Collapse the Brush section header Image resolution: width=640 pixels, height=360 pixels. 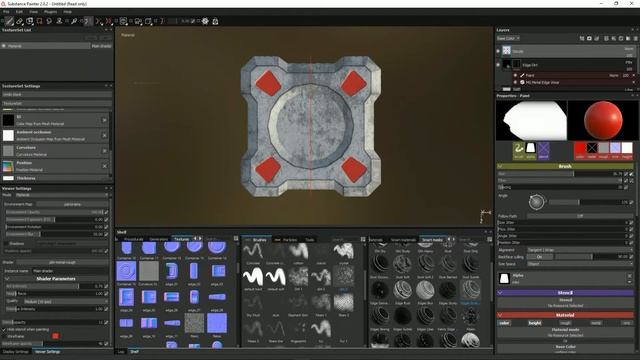(x=565, y=166)
